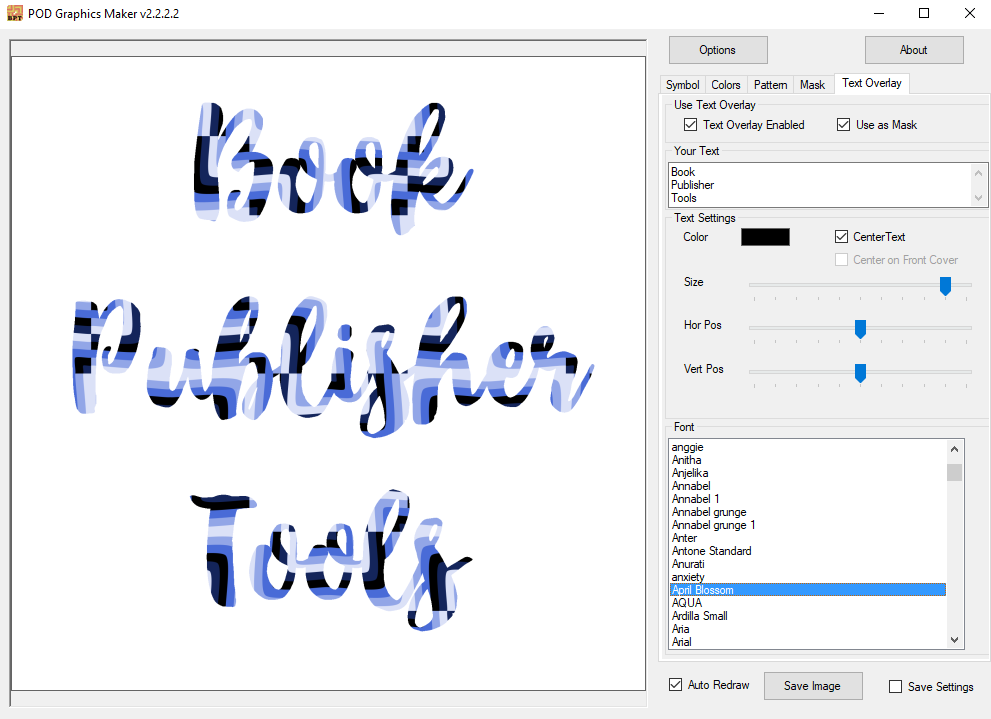The height and width of the screenshot is (719, 991).
Task: Select the April Blossom font
Action: click(808, 590)
